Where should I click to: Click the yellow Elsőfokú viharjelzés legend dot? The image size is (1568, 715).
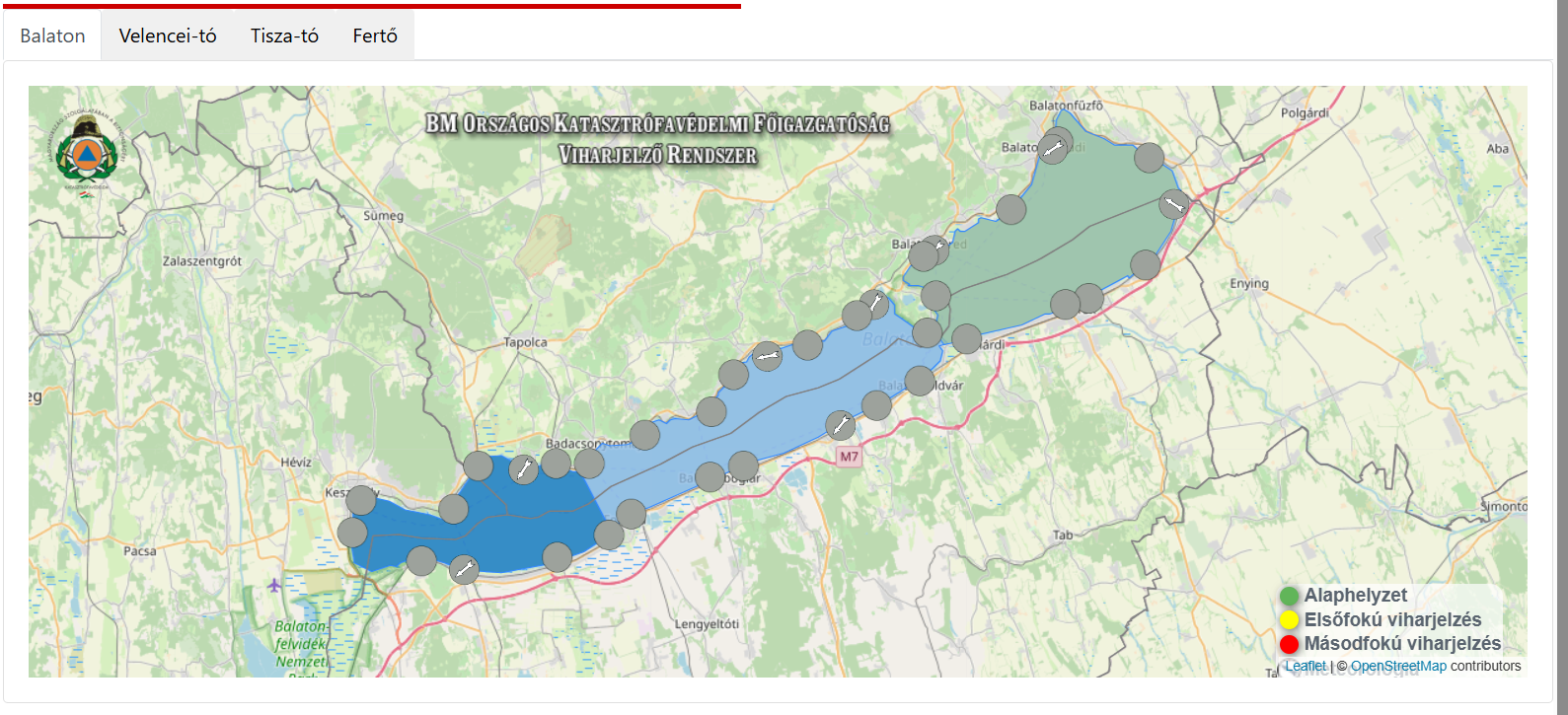coord(1289,620)
